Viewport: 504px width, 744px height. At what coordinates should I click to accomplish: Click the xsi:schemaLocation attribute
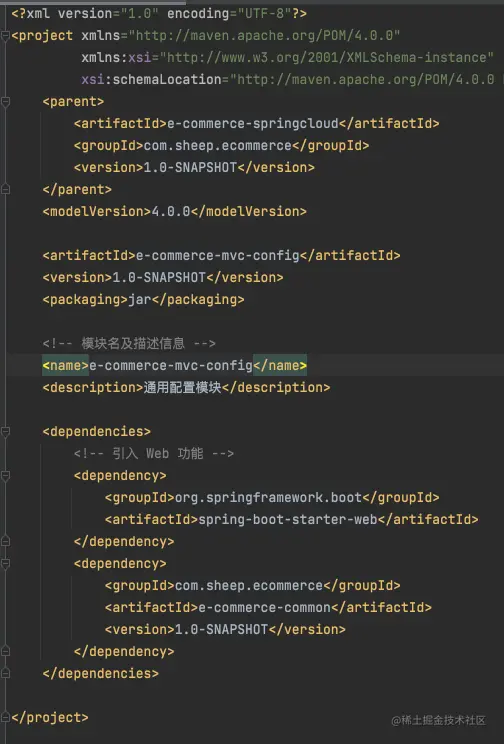(151, 79)
